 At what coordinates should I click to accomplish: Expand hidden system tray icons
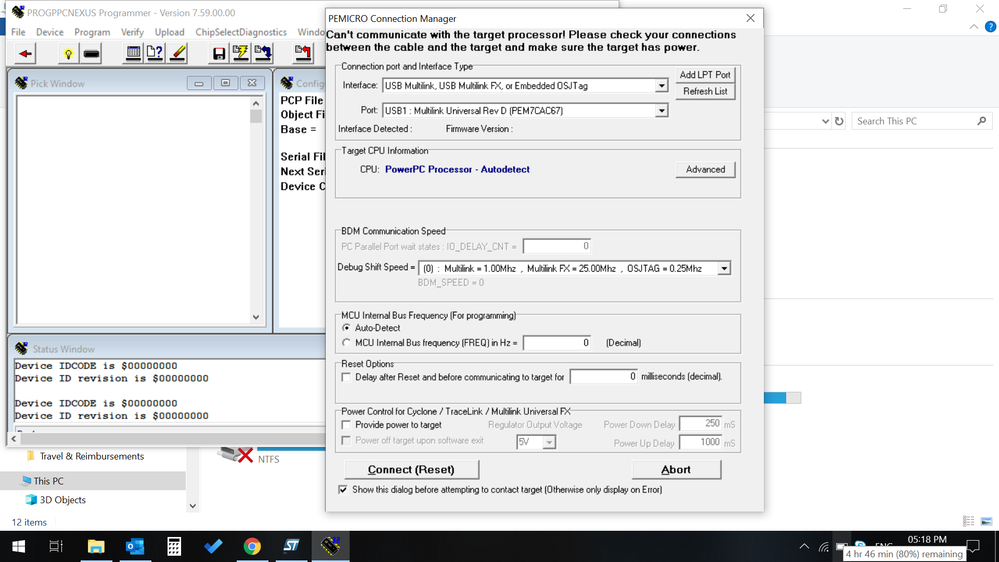[804, 546]
